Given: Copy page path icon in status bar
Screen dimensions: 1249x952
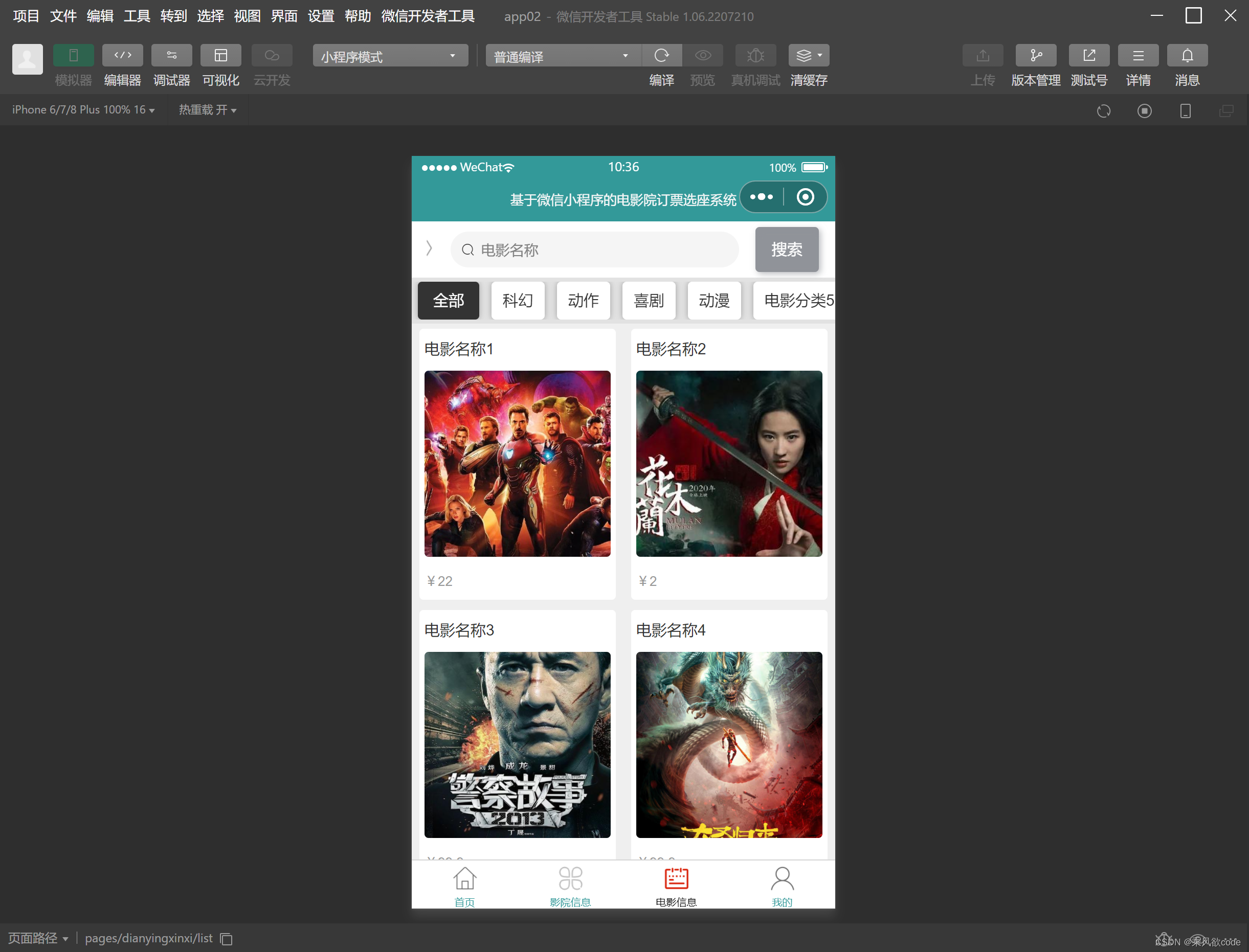Looking at the screenshot, I should tap(226, 939).
